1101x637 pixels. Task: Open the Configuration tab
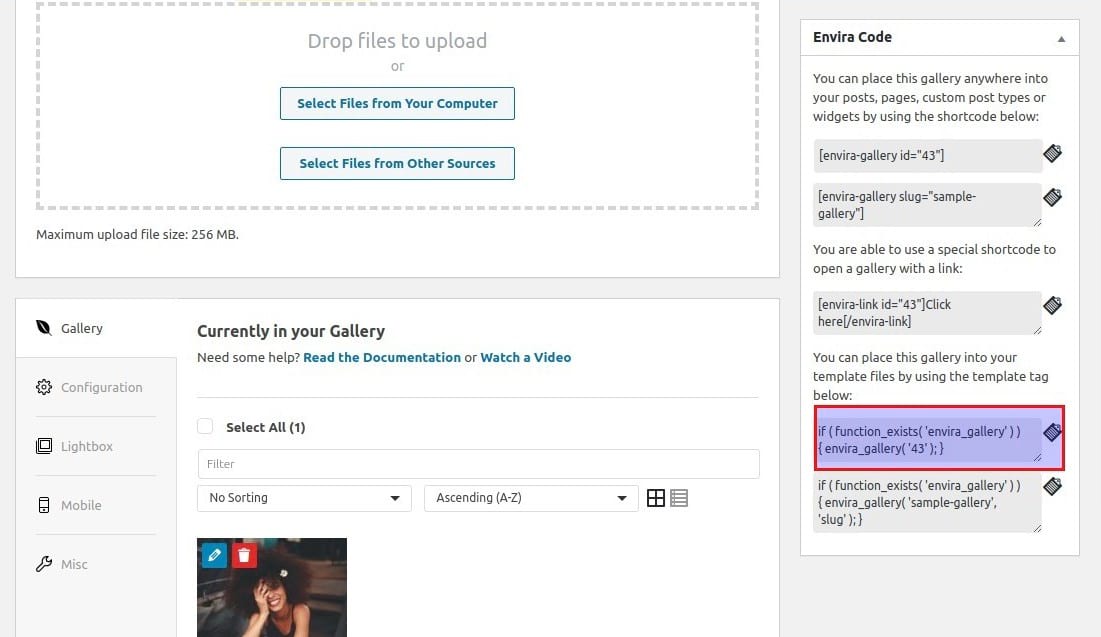pyautogui.click(x=101, y=387)
